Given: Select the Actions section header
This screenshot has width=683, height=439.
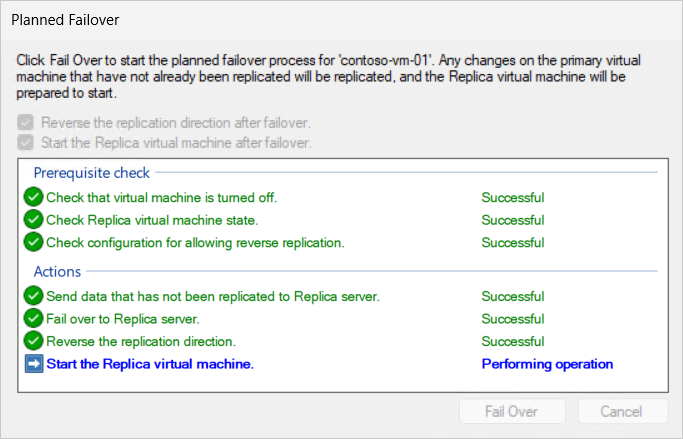Looking at the screenshot, I should coord(57,271).
